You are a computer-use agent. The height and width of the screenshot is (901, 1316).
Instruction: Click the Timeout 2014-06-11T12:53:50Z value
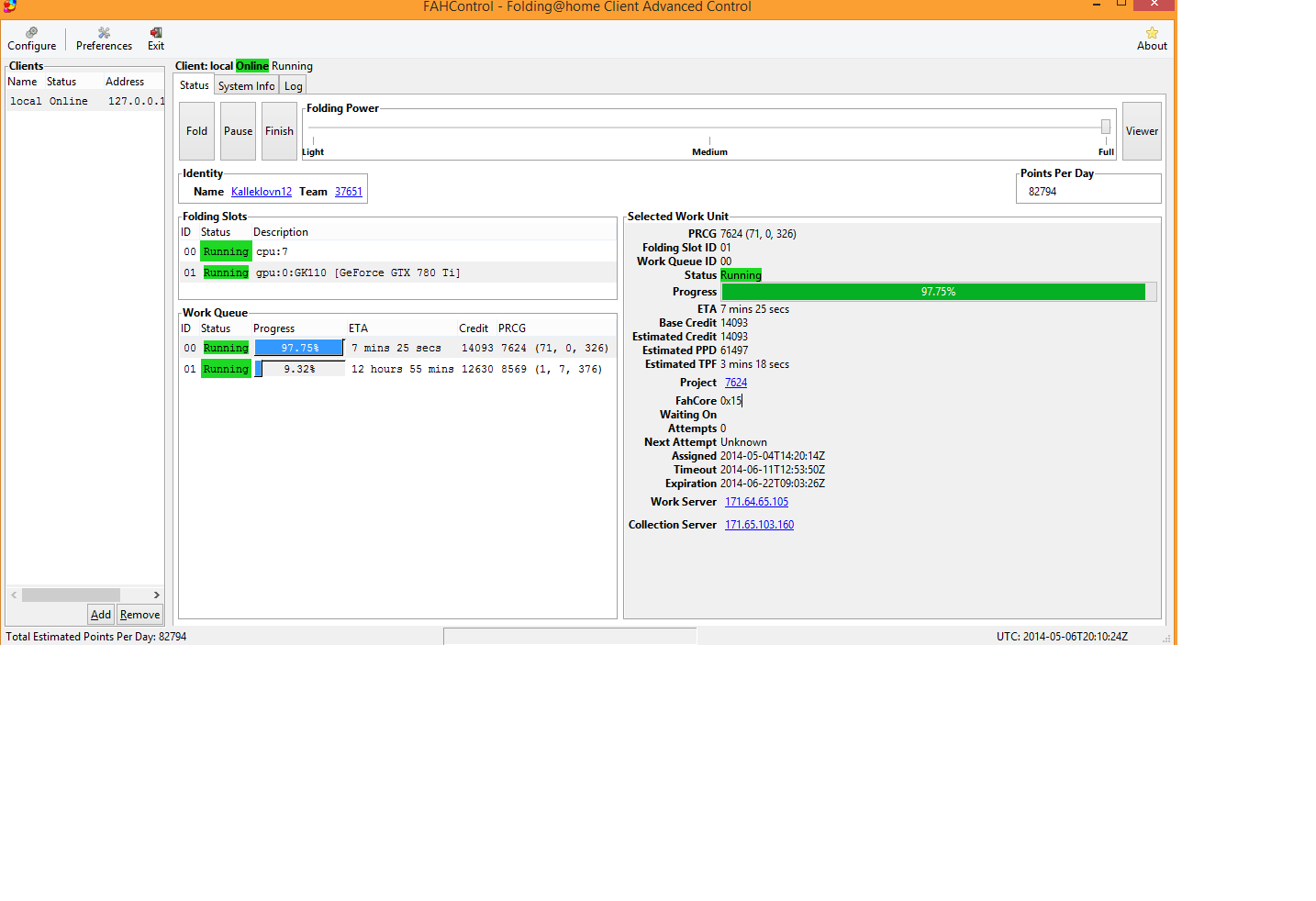[773, 470]
